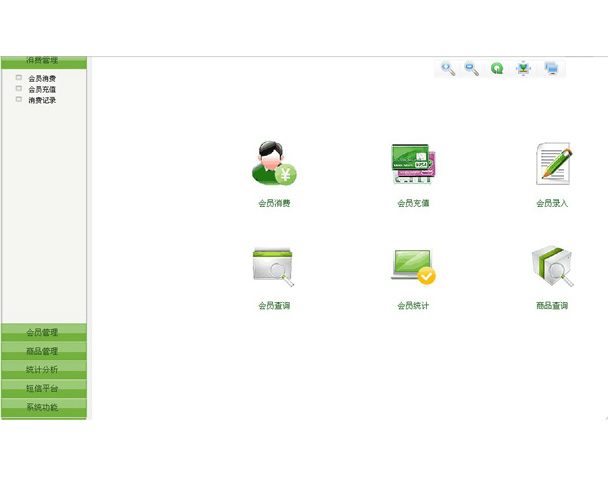Switch to the 短信平台 sidebar menu
Image resolution: width=610 pixels, height=488 pixels.
coord(43,388)
